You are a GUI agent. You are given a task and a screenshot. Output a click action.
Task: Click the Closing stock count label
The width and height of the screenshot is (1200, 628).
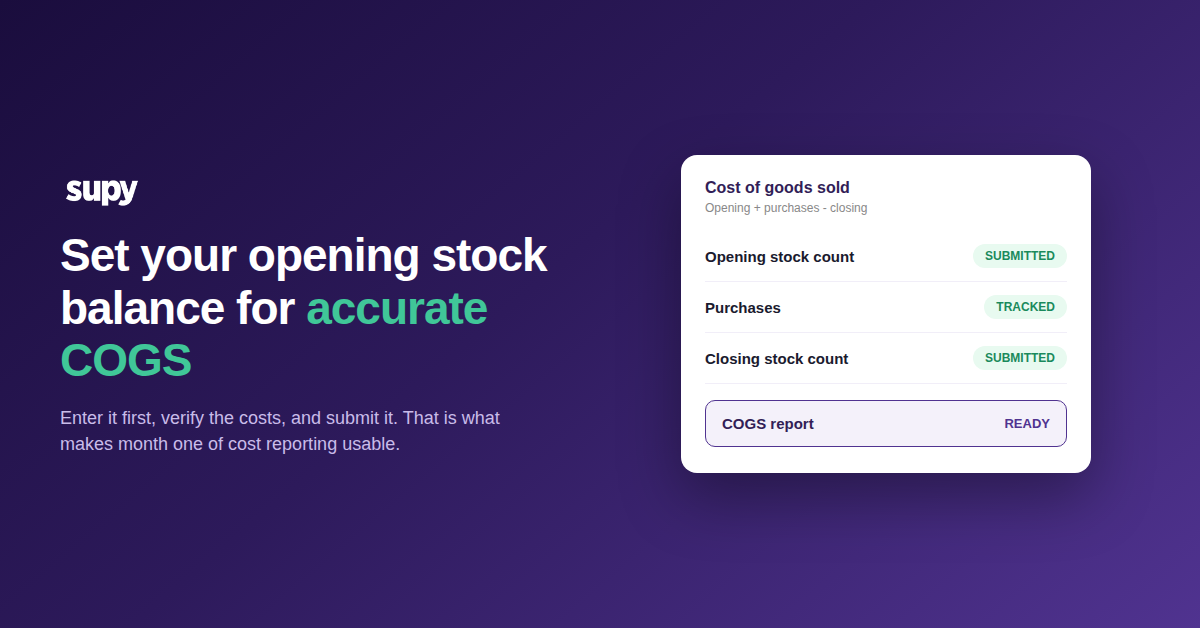pyautogui.click(x=776, y=359)
